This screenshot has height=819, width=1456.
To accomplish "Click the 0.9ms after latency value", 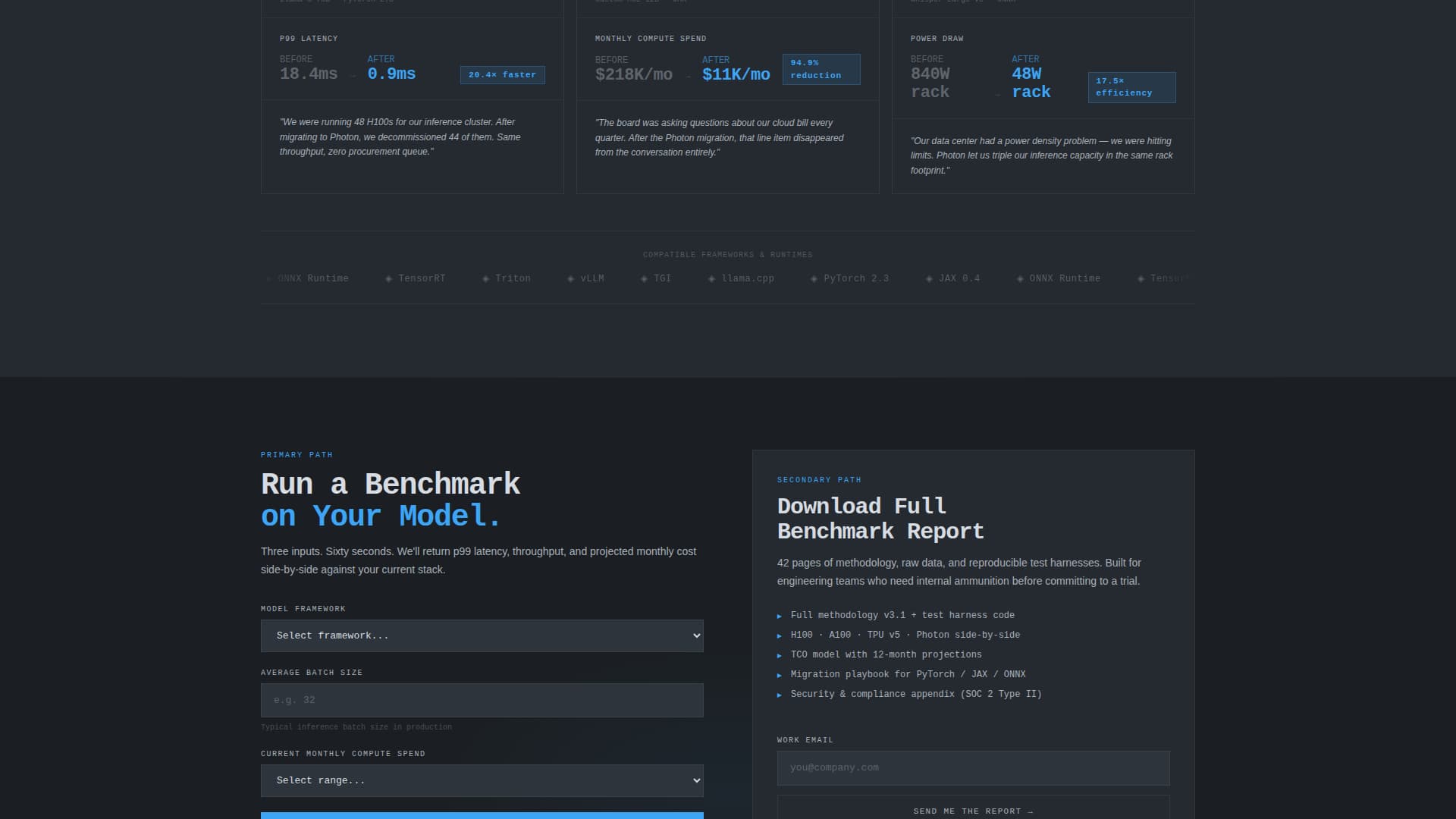I will [391, 74].
